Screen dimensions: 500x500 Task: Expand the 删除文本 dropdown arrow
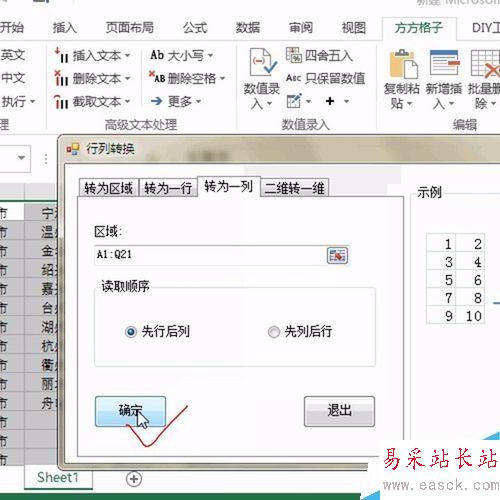point(127,79)
